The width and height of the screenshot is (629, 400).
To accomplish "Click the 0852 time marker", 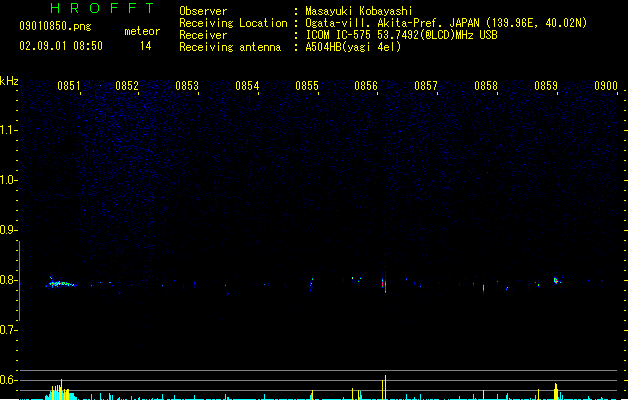I will [127, 86].
